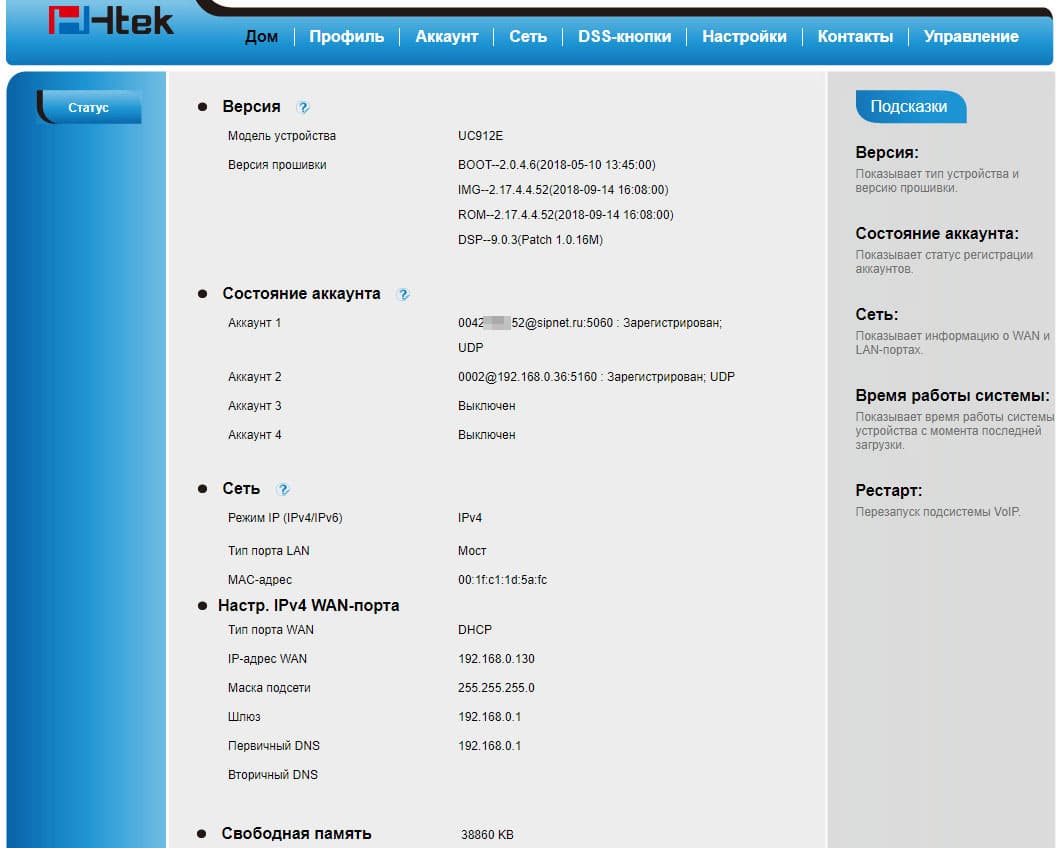This screenshot has height=848, width=1061.
Task: Click the Рестарт: hint heading
Action: (x=888, y=491)
